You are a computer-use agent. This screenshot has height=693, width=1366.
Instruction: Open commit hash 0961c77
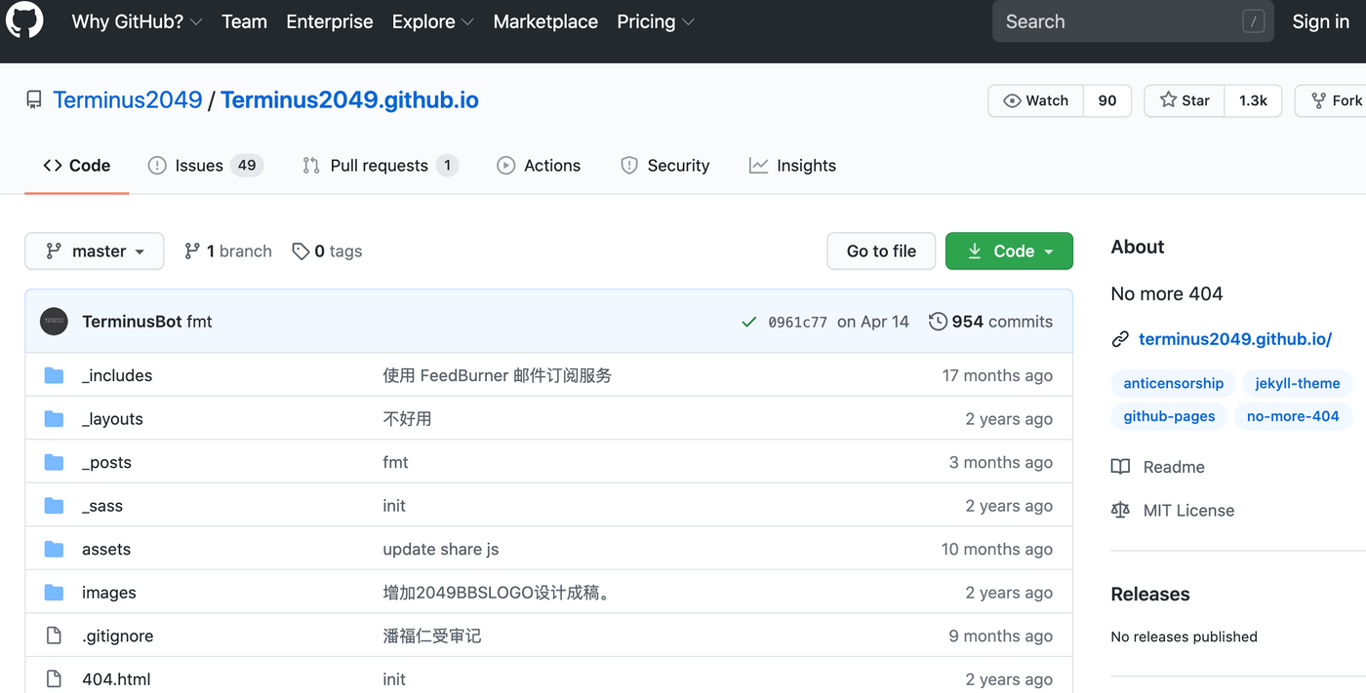(x=798, y=322)
